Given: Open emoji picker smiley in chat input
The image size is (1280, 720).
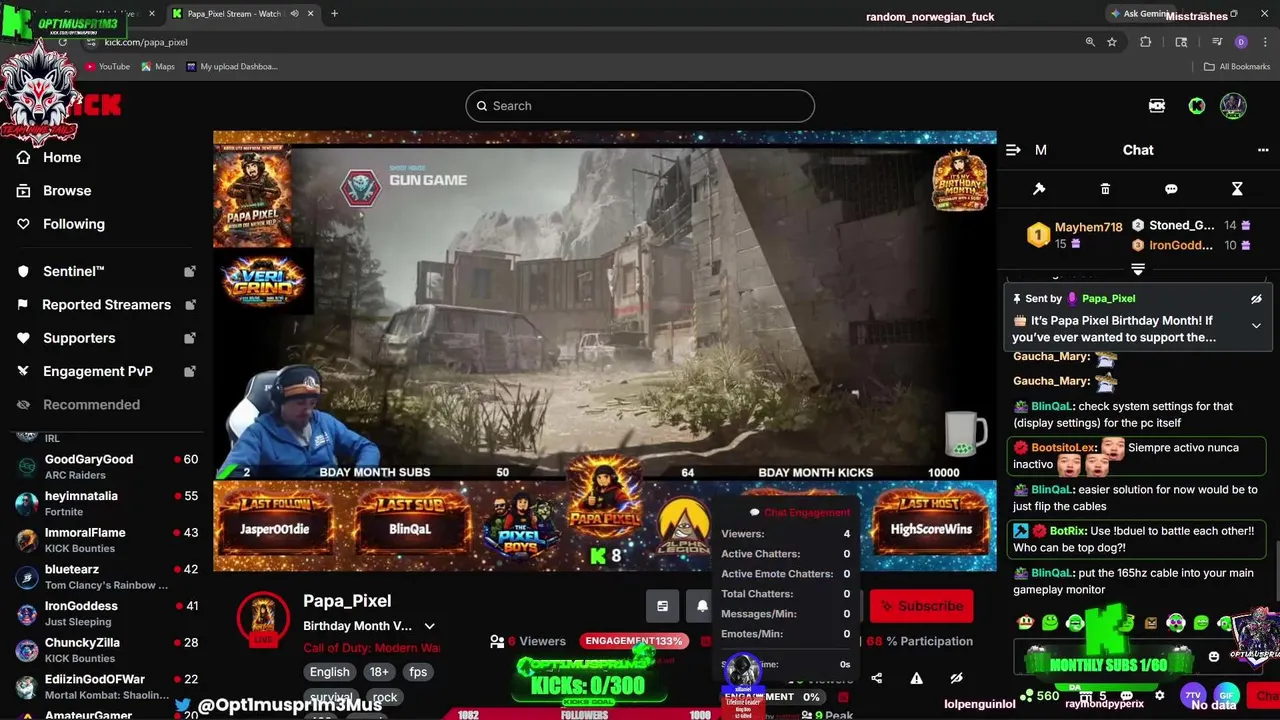Looking at the screenshot, I should coord(1214,657).
